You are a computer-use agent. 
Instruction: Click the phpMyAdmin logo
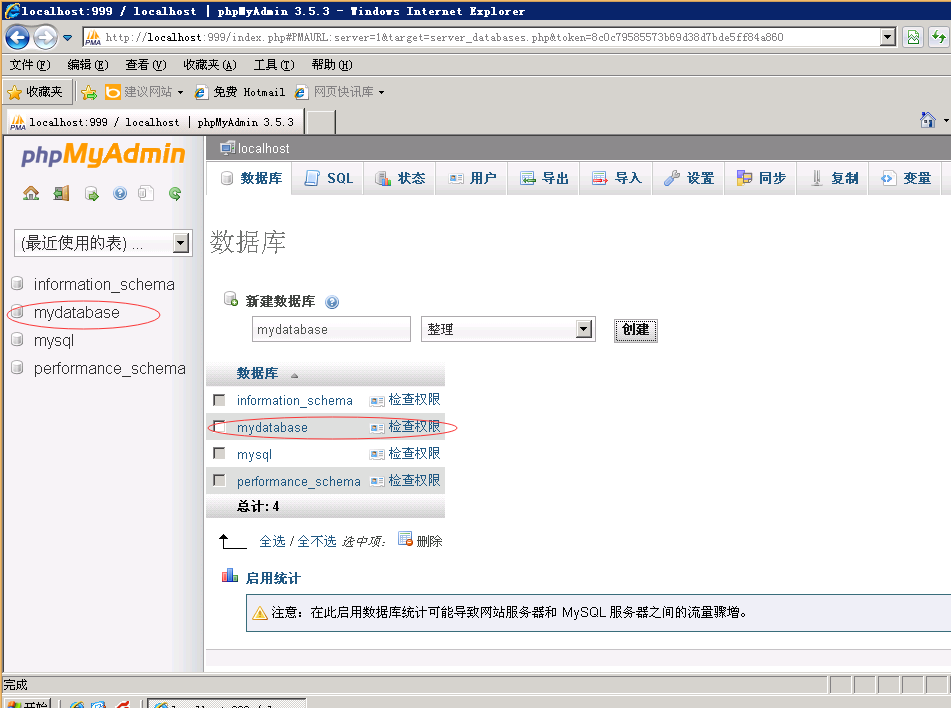coord(103,155)
